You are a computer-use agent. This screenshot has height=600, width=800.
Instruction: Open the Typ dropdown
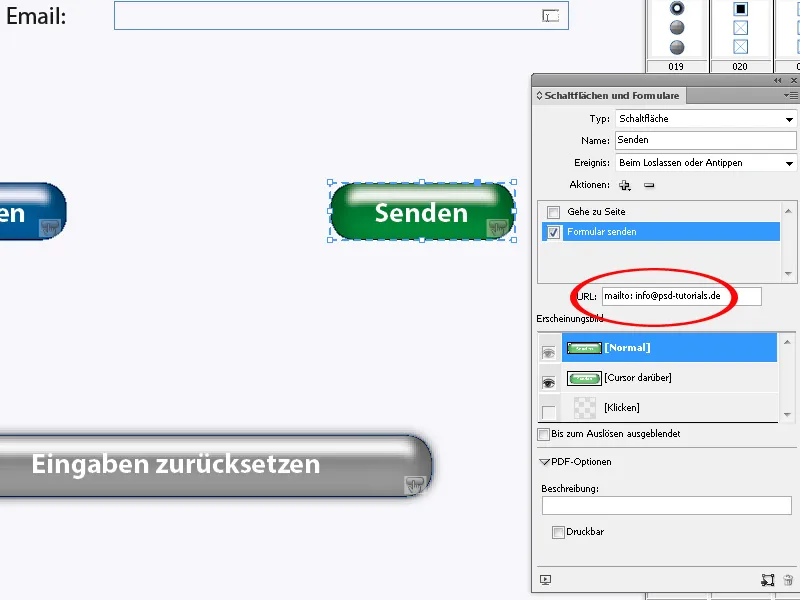[706, 119]
